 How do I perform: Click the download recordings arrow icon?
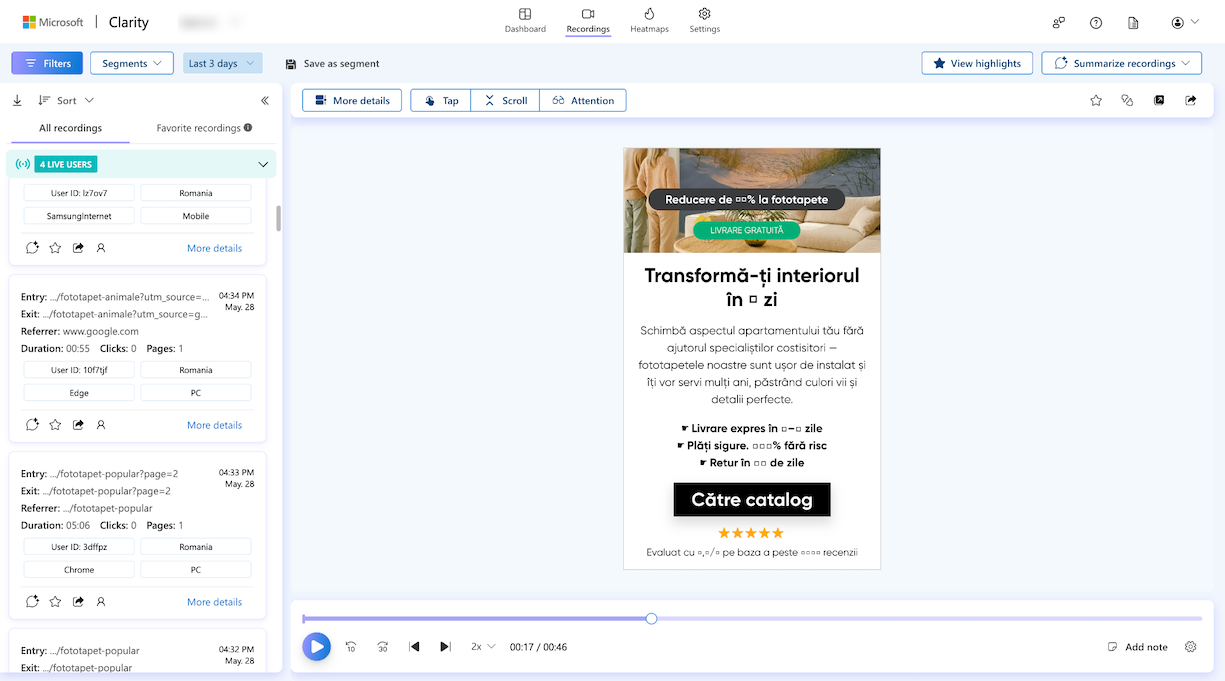(x=17, y=100)
